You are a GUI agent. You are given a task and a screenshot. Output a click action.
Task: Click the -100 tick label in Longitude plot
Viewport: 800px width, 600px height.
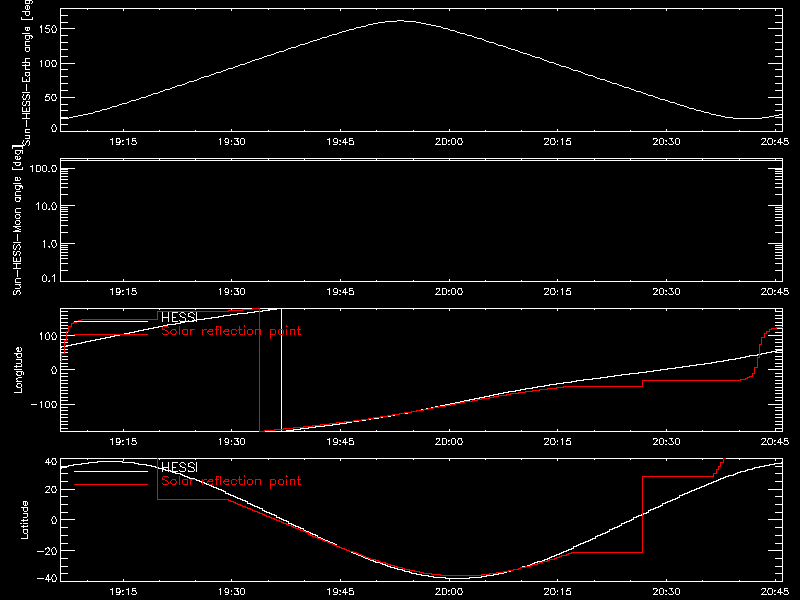coord(44,404)
